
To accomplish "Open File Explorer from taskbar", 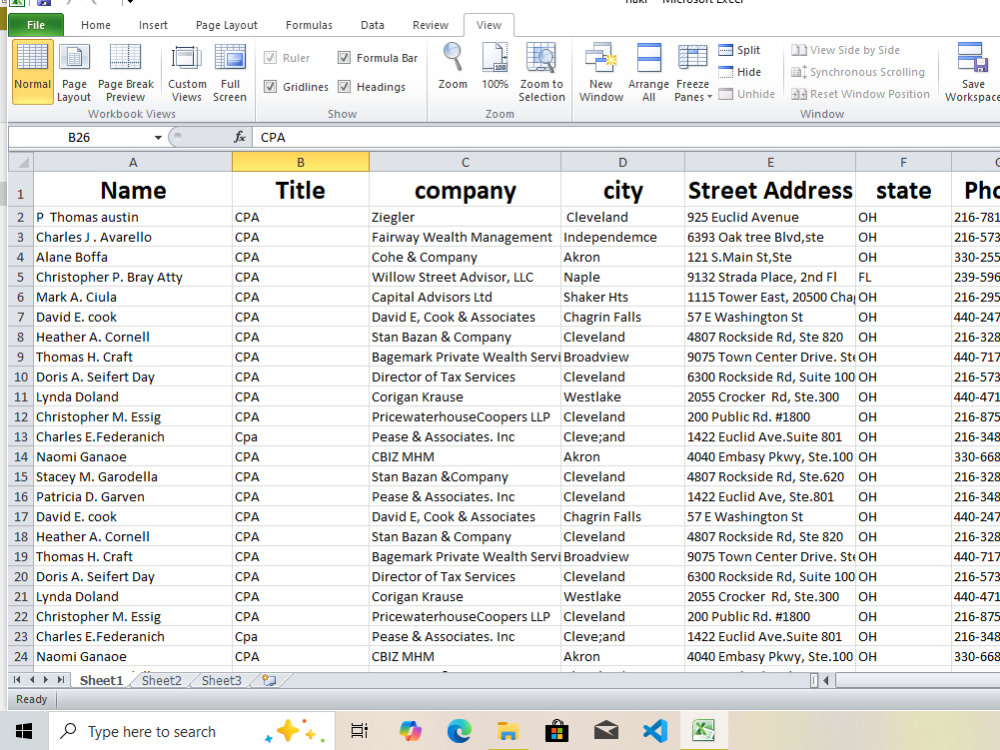I will point(508,731).
